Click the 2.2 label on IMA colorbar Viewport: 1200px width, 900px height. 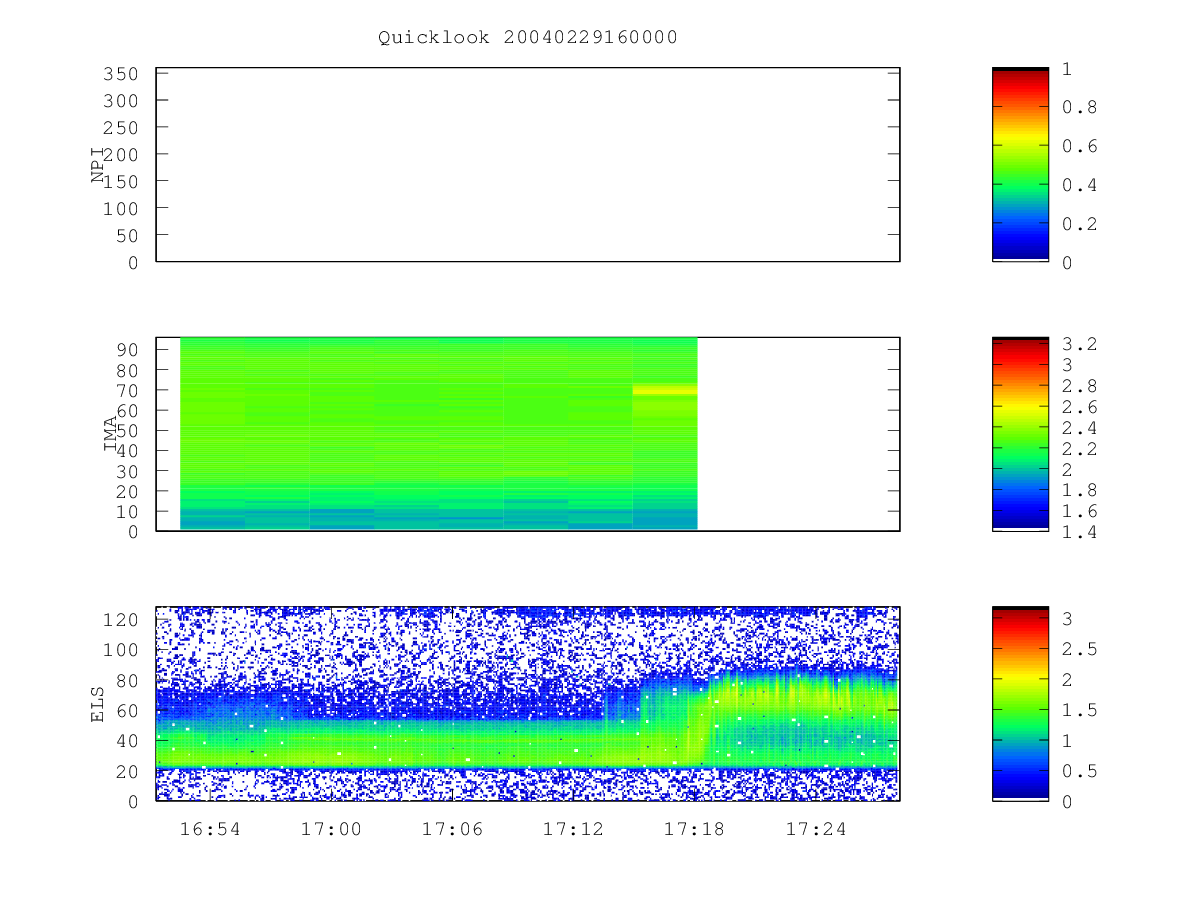coord(1078,449)
